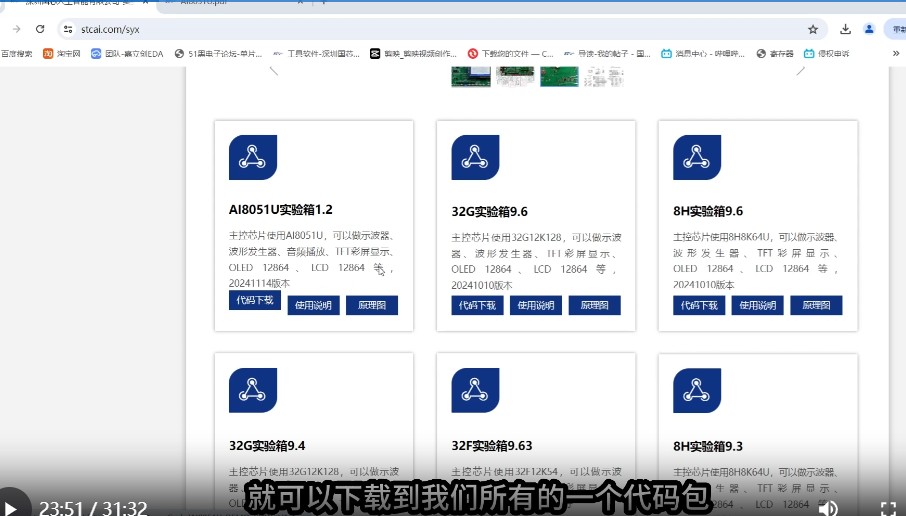This screenshot has width=906, height=516.
Task: Click the 32G实验箱9.4 title
Action: (267, 446)
